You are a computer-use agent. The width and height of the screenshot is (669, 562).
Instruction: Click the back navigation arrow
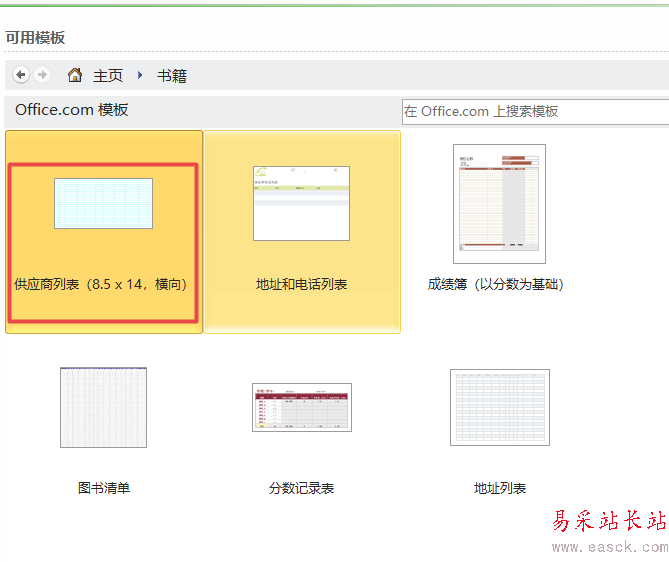click(21, 75)
